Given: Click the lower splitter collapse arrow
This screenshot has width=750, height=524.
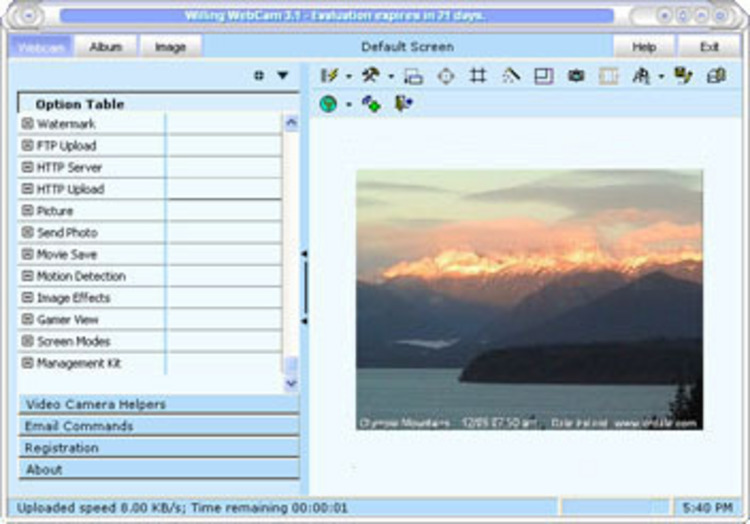Looking at the screenshot, I should pos(304,321).
